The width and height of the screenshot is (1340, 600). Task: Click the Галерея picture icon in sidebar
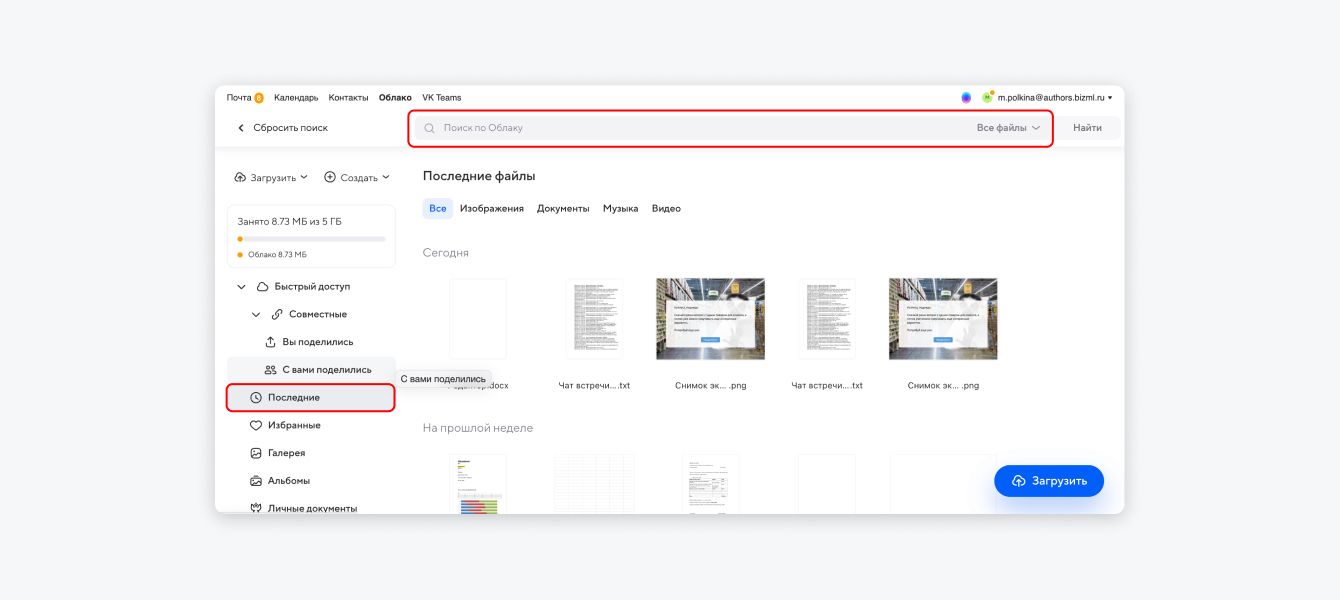tap(256, 453)
